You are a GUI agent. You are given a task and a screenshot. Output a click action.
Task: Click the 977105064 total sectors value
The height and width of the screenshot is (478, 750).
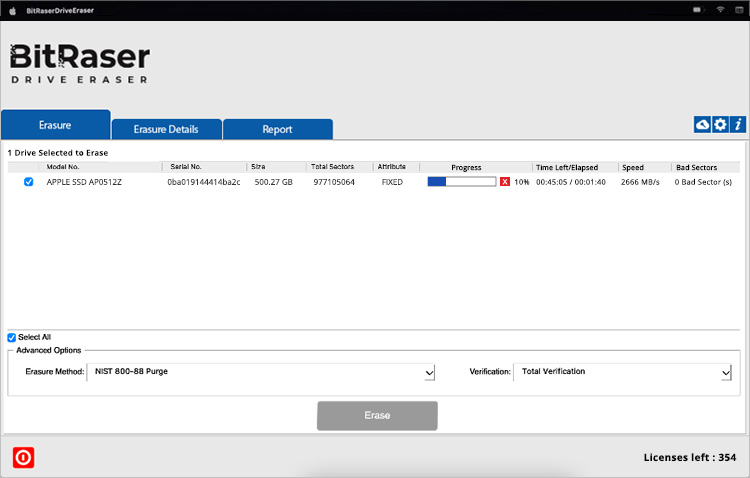[x=334, y=182]
